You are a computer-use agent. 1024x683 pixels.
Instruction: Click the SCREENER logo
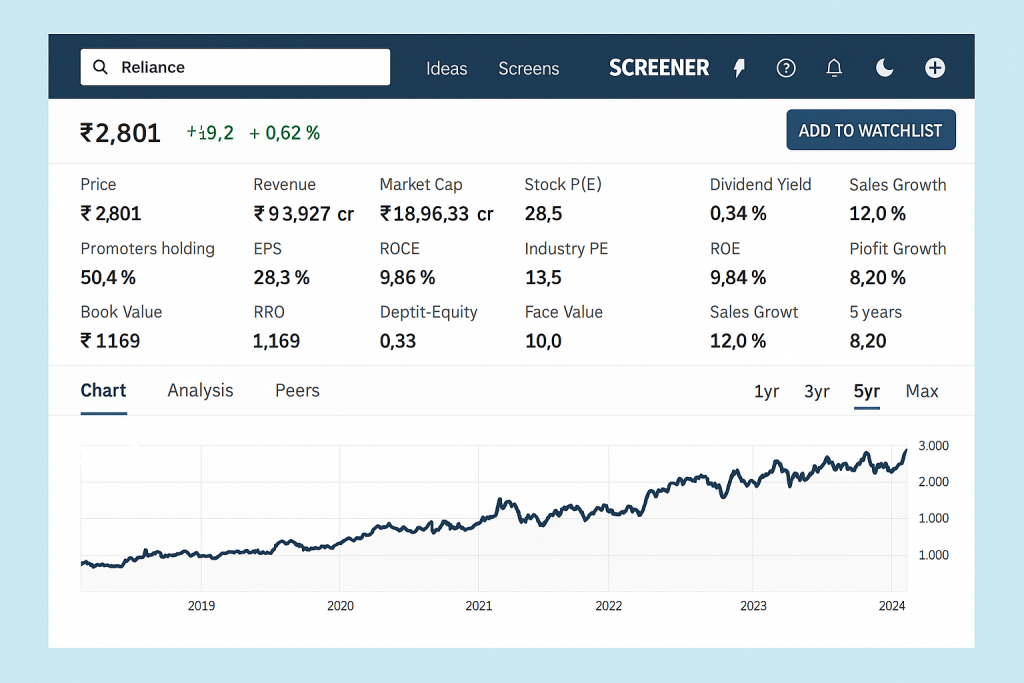[658, 68]
